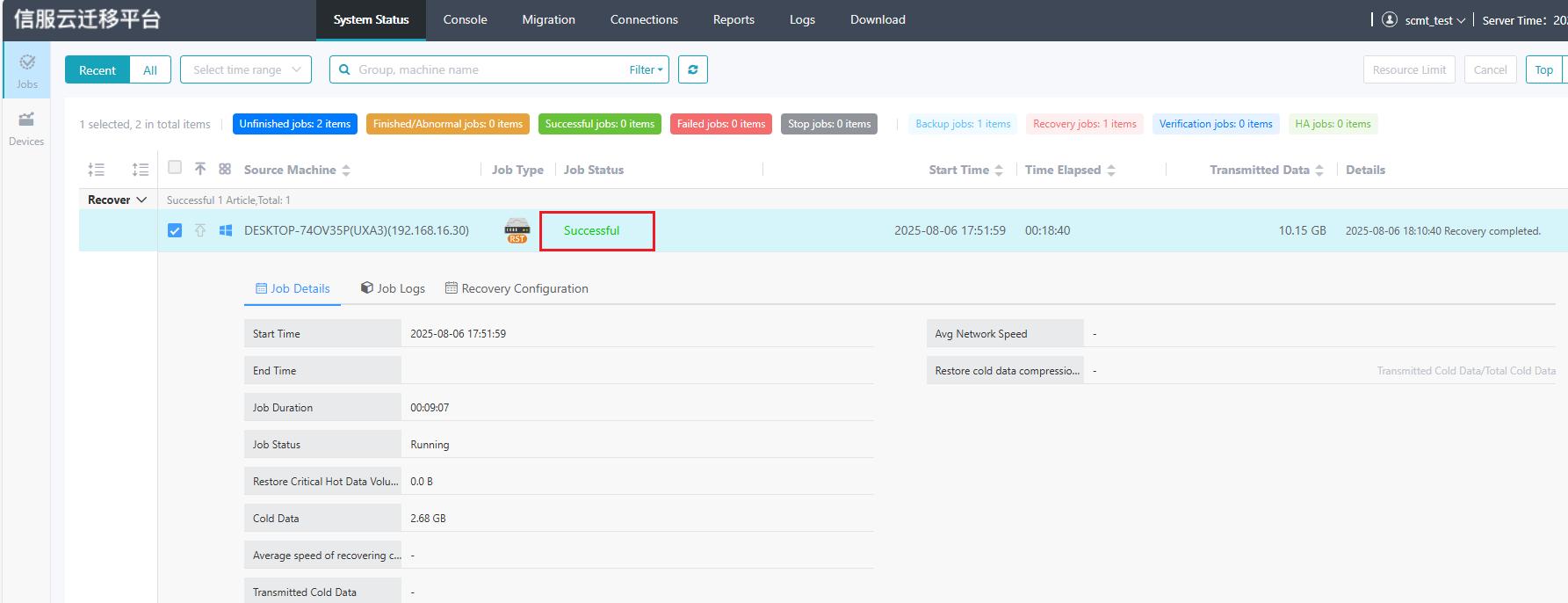
Task: Switch to All jobs view
Action: pos(150,69)
